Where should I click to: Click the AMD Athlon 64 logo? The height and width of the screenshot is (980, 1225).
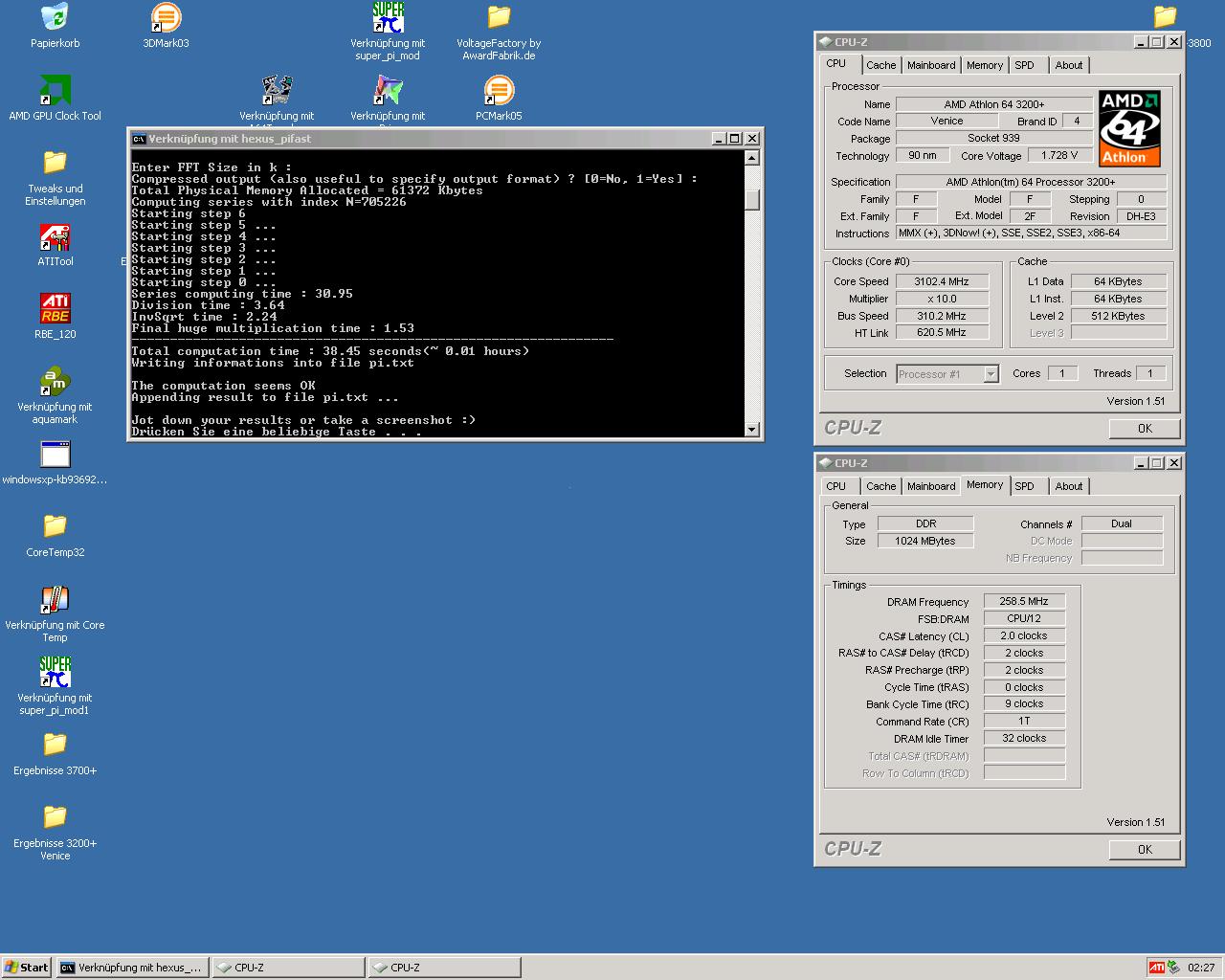pos(1129,128)
